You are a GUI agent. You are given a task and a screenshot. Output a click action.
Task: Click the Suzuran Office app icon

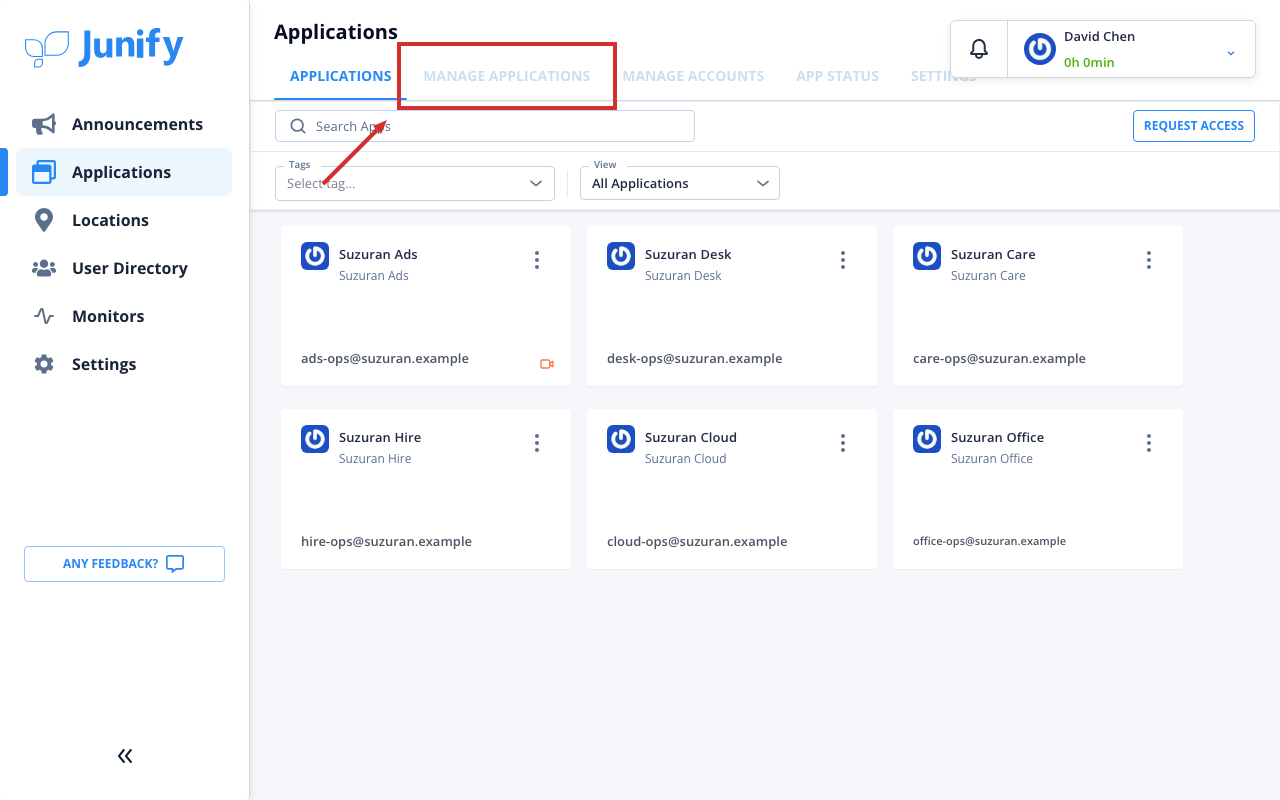(927, 439)
